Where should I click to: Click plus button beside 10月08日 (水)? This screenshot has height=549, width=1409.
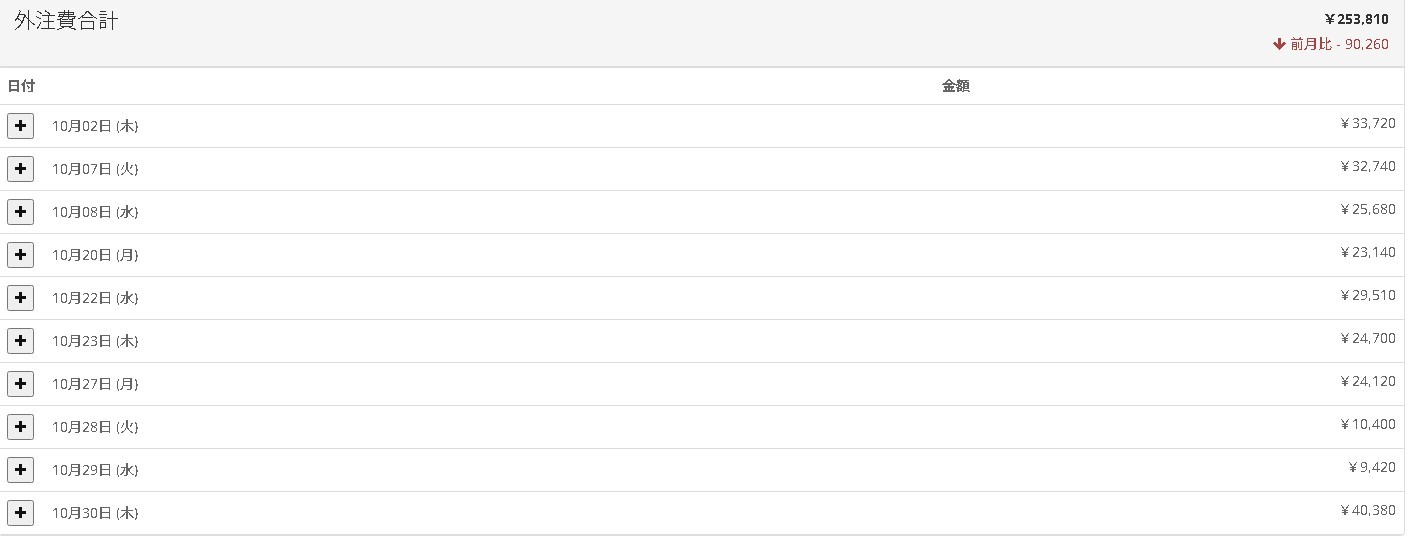pos(20,212)
